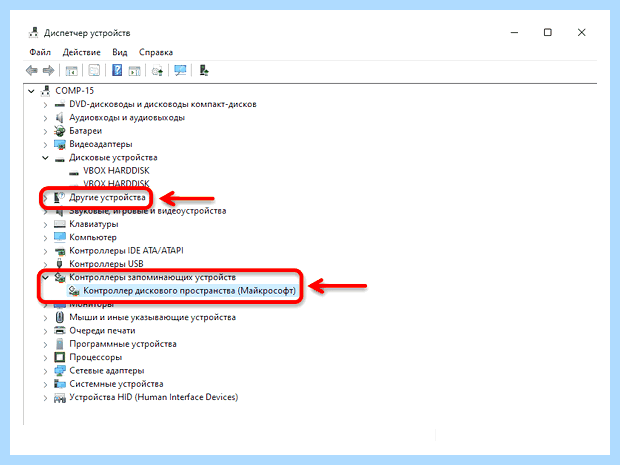Click the Device Manager title bar icon
The width and height of the screenshot is (620, 465).
(x=33, y=32)
